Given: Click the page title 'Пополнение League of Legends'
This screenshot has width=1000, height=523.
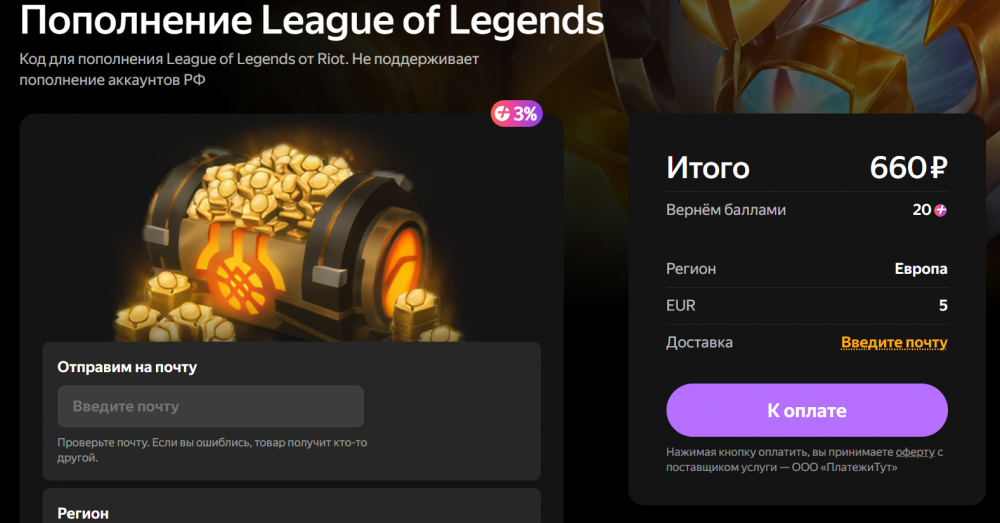Looking at the screenshot, I should tap(312, 19).
